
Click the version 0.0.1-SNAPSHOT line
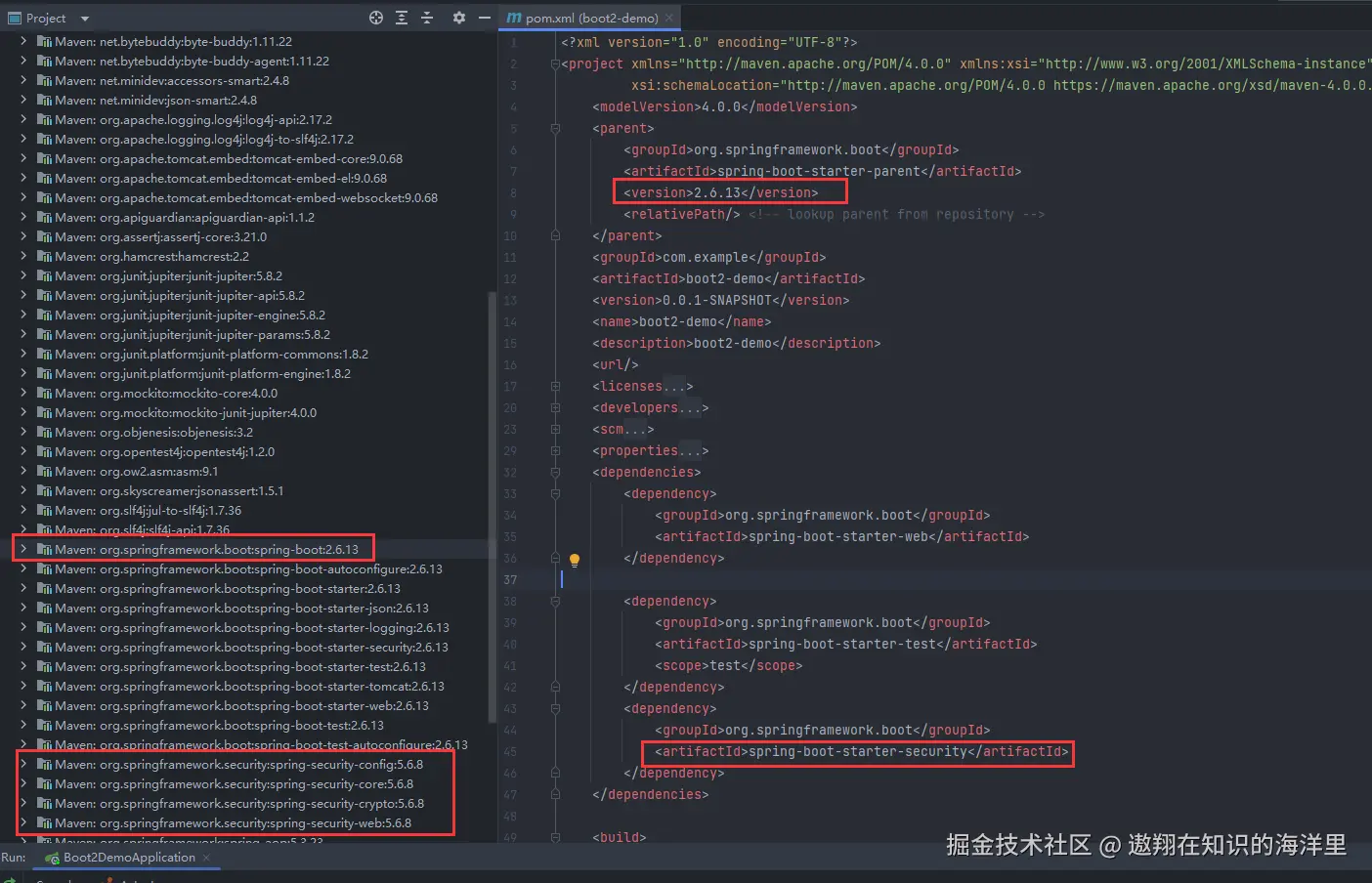(721, 300)
